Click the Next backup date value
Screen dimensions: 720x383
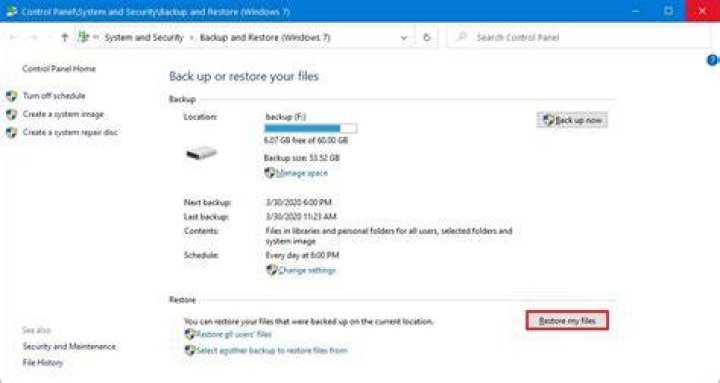298,202
